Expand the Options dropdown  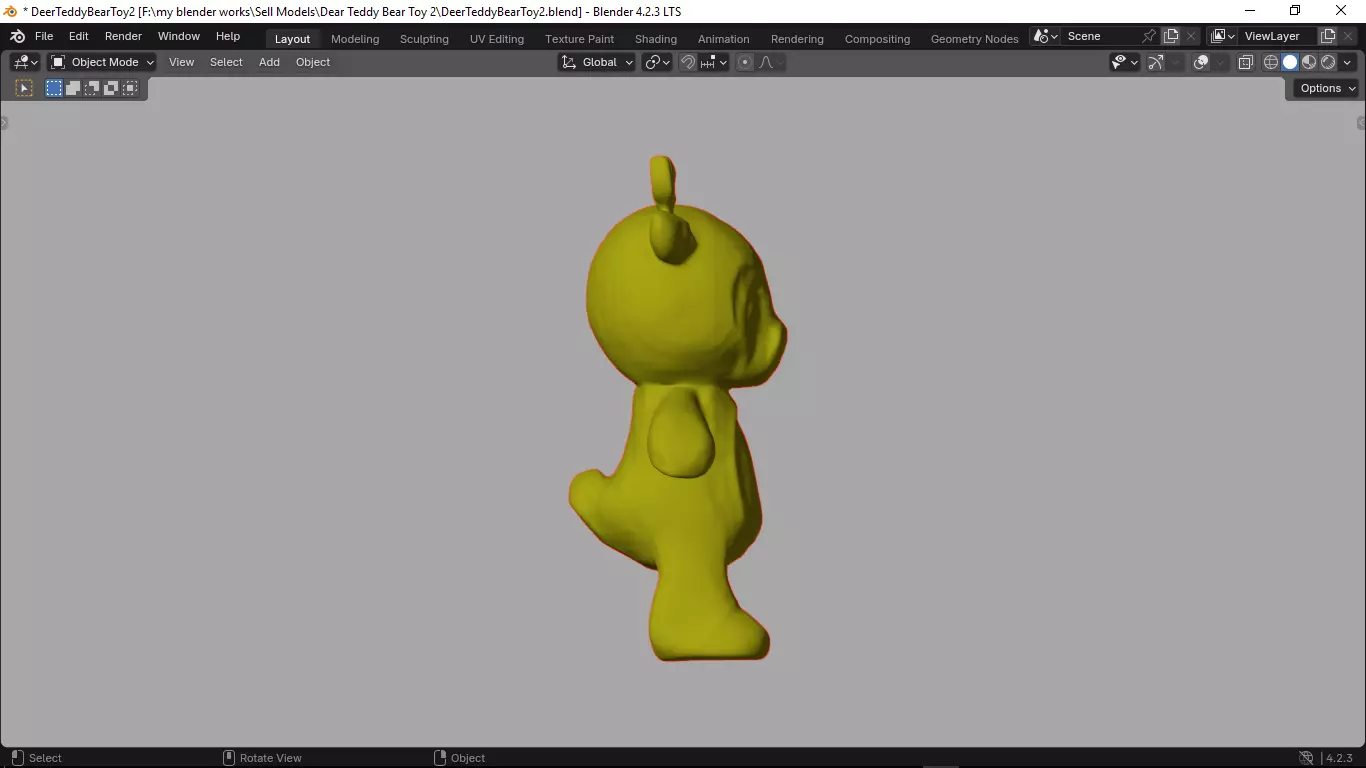point(1327,88)
